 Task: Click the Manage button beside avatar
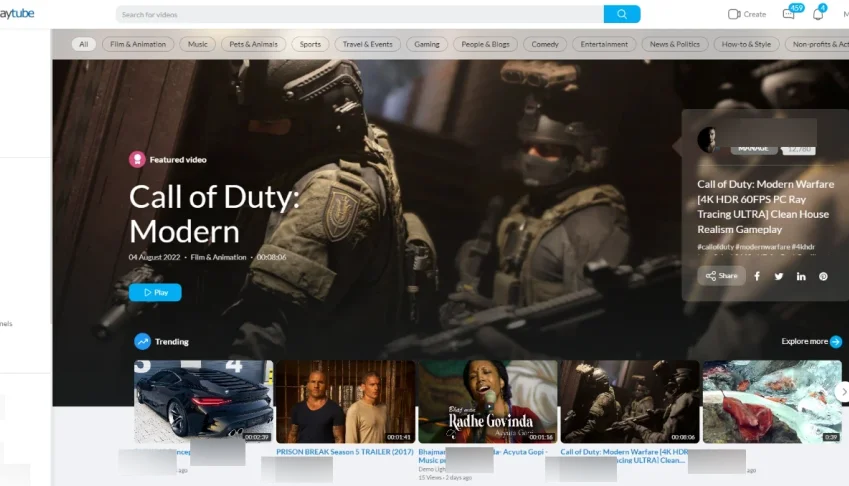[753, 149]
